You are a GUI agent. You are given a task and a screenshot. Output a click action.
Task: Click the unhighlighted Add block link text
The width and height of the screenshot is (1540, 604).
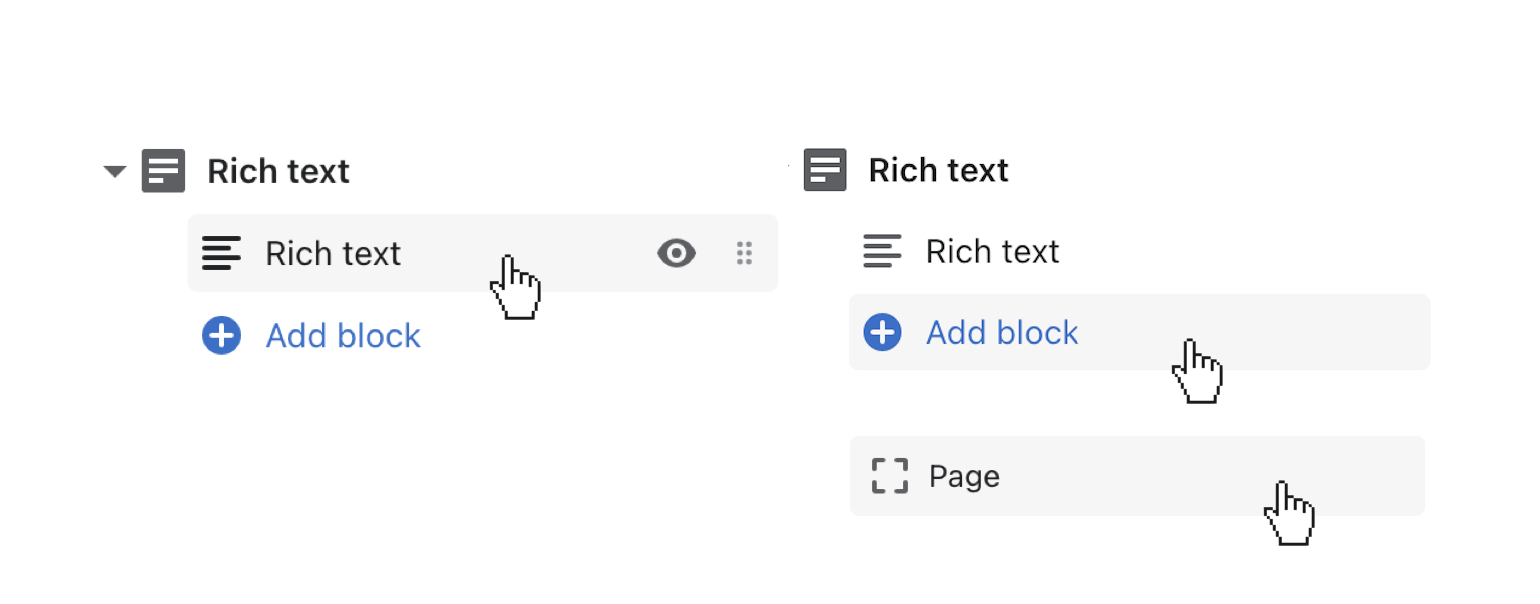(343, 336)
